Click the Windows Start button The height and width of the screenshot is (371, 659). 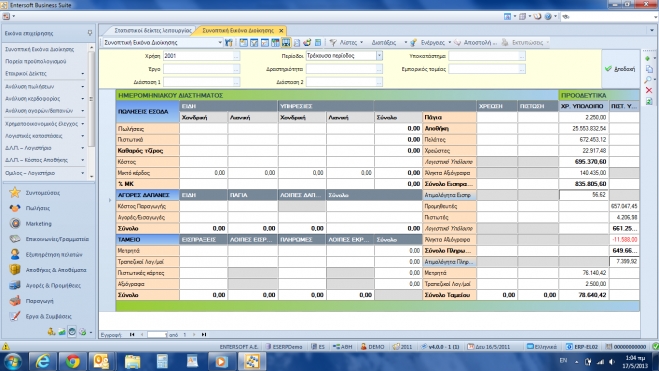[12, 361]
